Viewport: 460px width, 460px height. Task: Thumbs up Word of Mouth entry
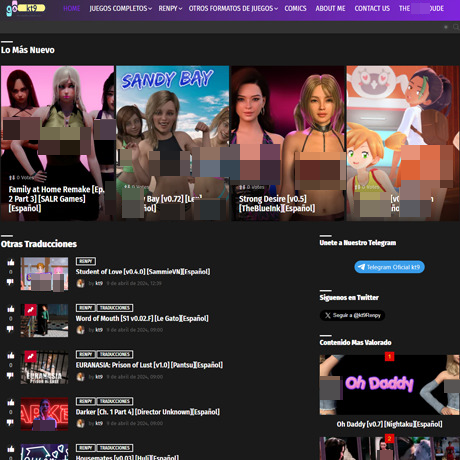(x=11, y=309)
